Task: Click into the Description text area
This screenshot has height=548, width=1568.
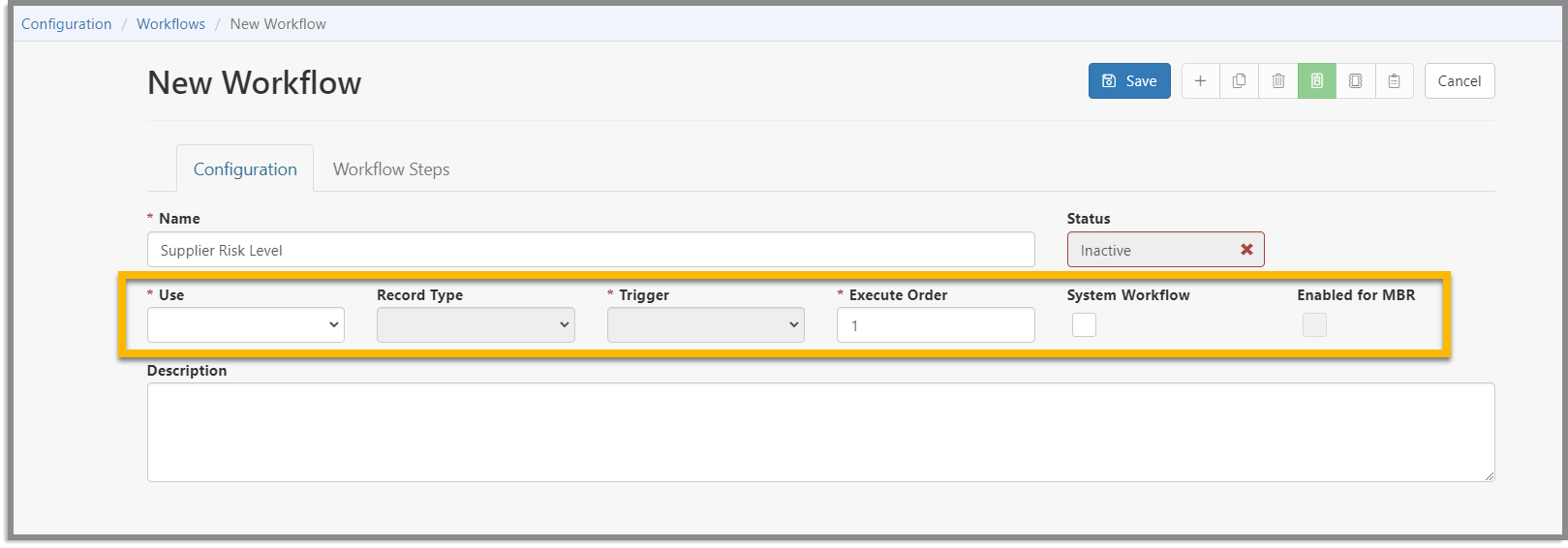Action: point(820,433)
